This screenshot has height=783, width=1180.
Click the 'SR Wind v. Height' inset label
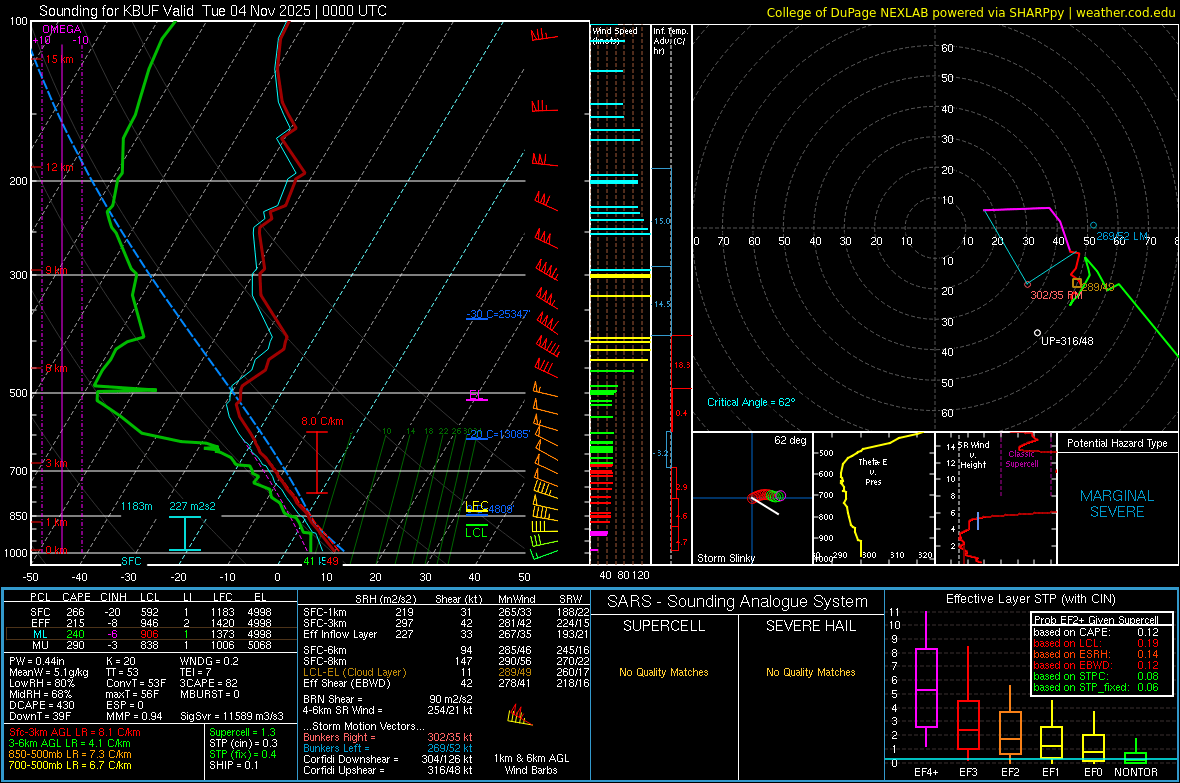pos(973,455)
